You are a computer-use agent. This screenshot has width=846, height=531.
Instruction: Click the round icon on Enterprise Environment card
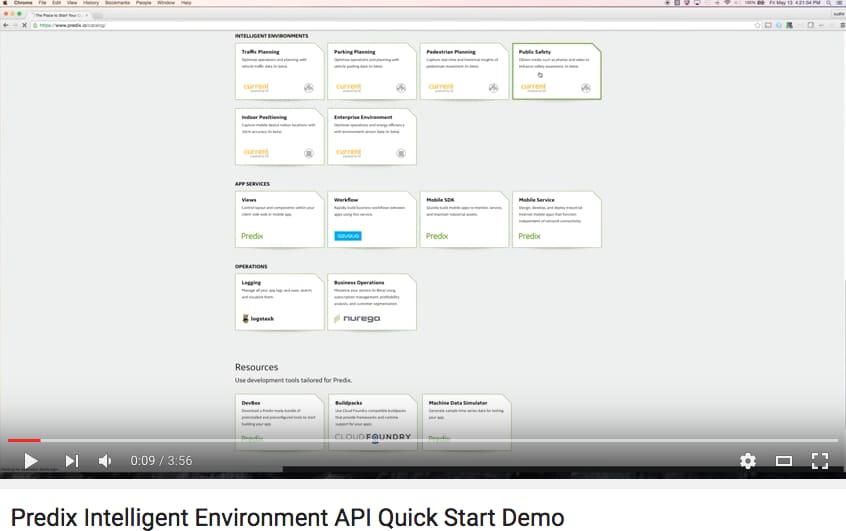[x=401, y=153]
